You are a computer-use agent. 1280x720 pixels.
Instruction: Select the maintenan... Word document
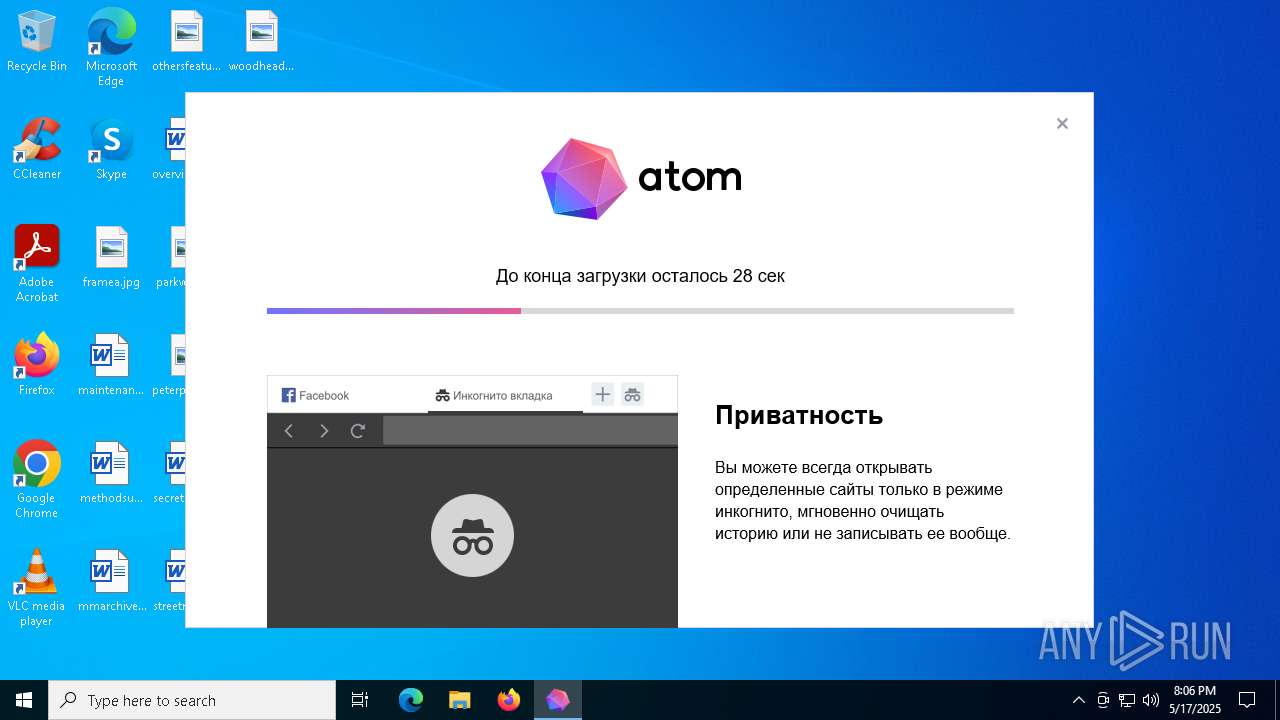[x=111, y=365]
